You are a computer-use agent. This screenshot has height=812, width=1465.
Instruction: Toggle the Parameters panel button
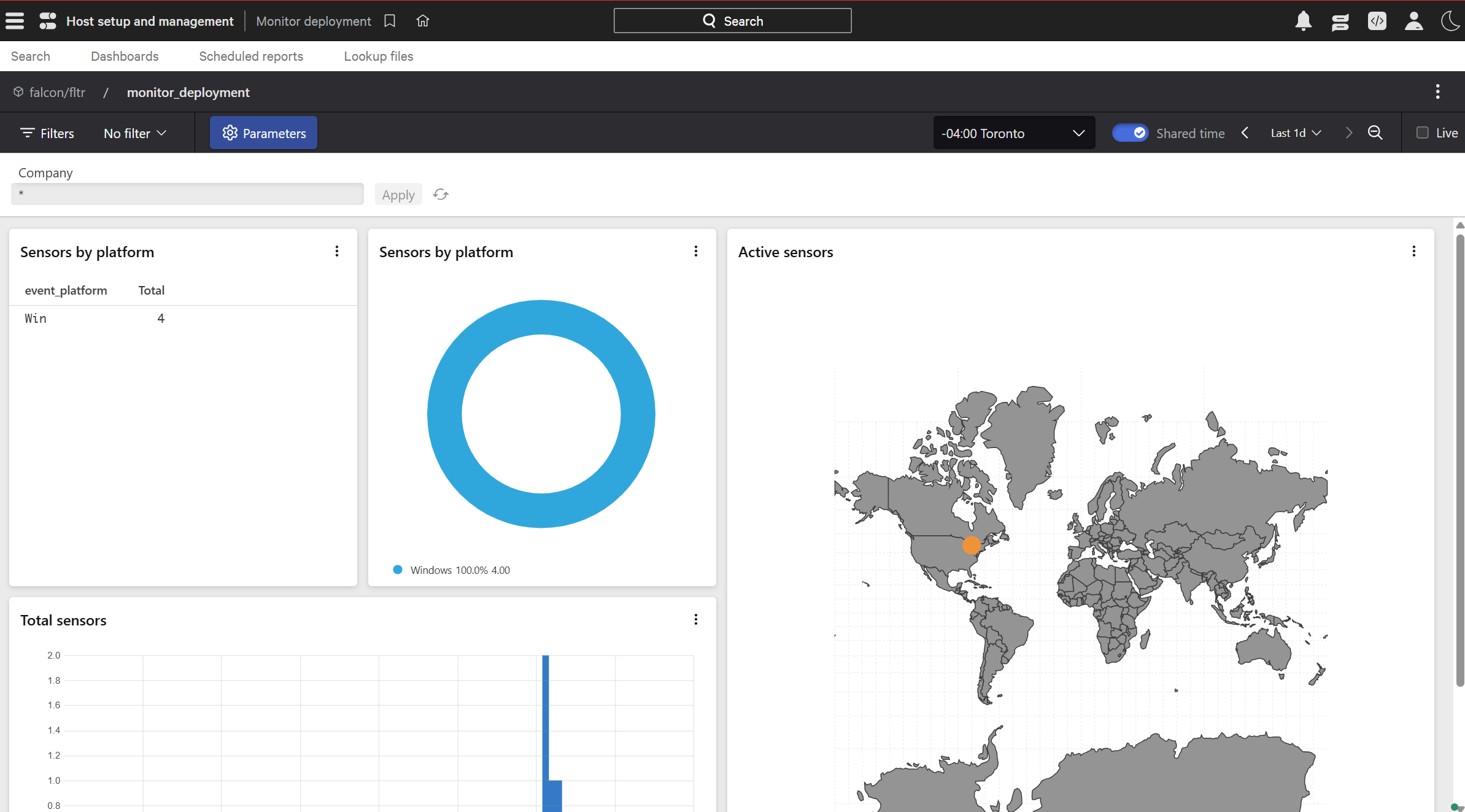pyautogui.click(x=263, y=133)
